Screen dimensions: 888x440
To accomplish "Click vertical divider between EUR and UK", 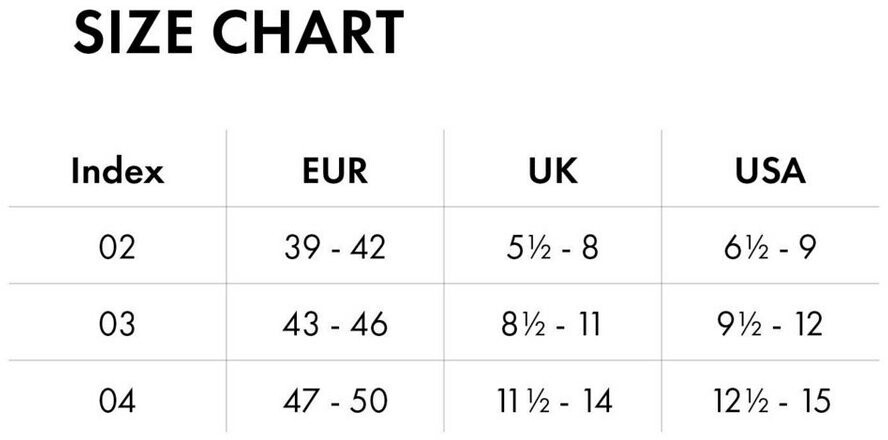I will pos(444,285).
